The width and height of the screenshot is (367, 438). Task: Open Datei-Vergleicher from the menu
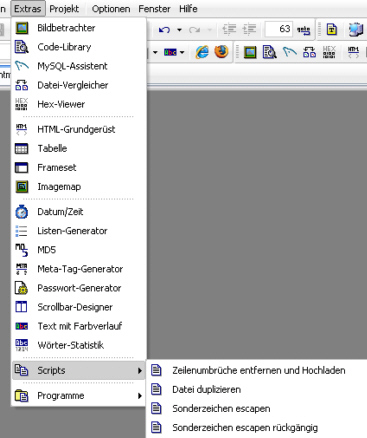79,85
